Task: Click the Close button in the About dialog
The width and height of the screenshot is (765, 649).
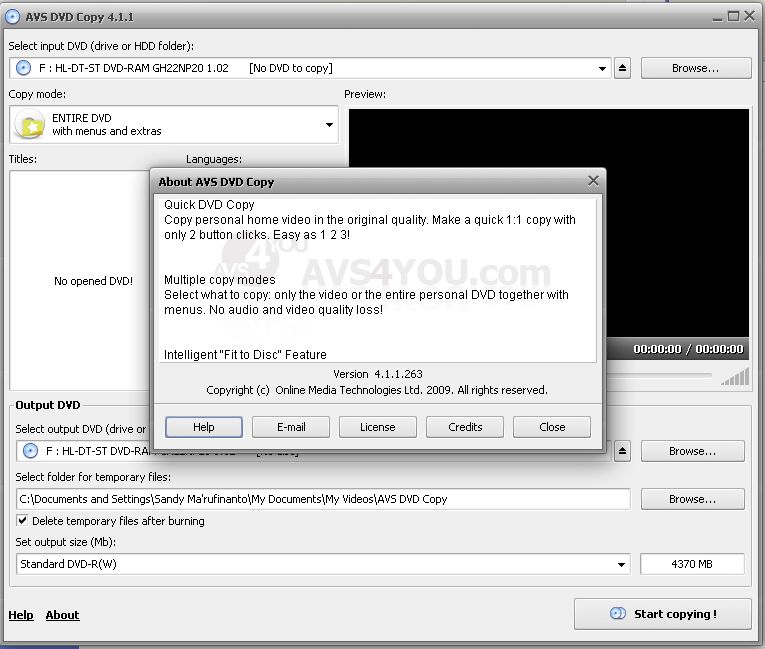Action: pos(552,427)
